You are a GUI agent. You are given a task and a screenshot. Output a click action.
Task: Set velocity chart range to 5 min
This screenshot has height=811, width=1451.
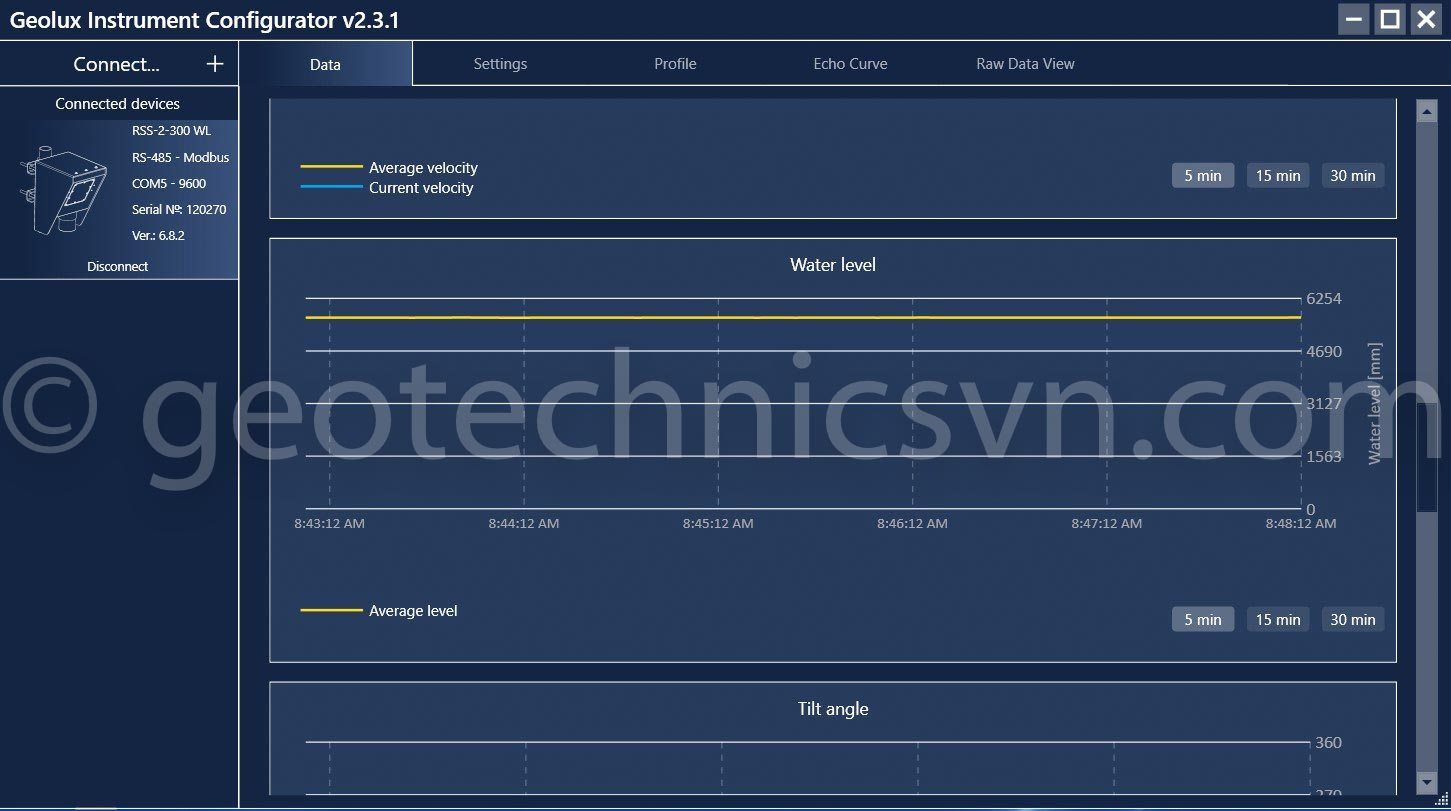(1203, 176)
